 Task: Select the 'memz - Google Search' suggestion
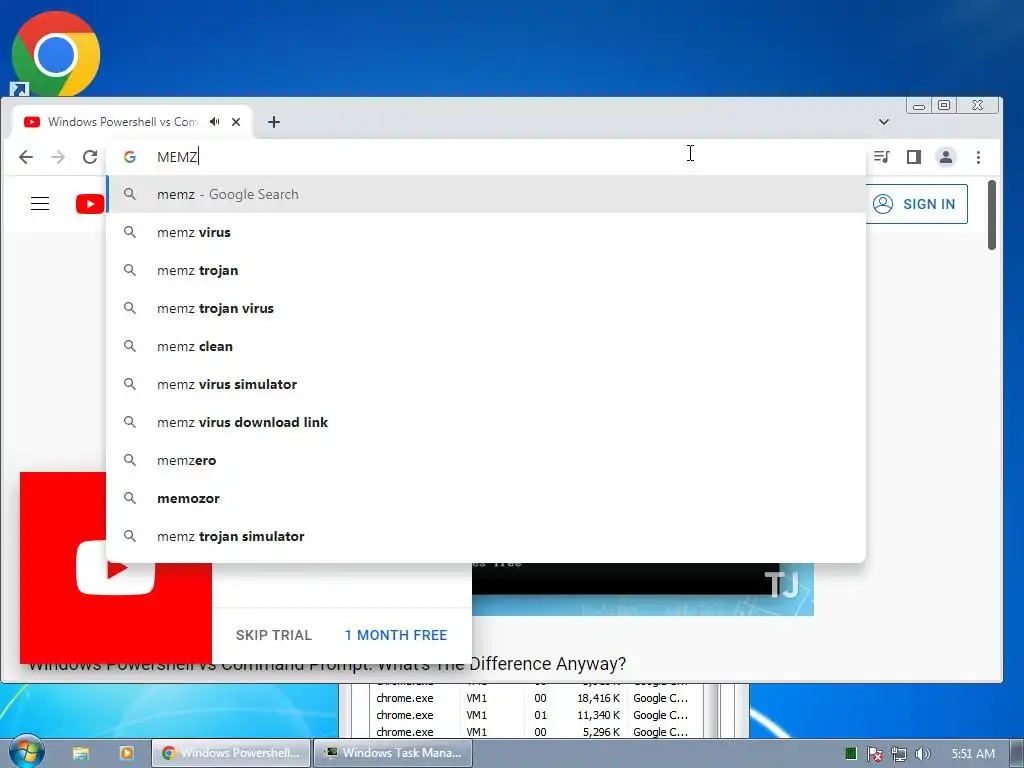(x=486, y=194)
